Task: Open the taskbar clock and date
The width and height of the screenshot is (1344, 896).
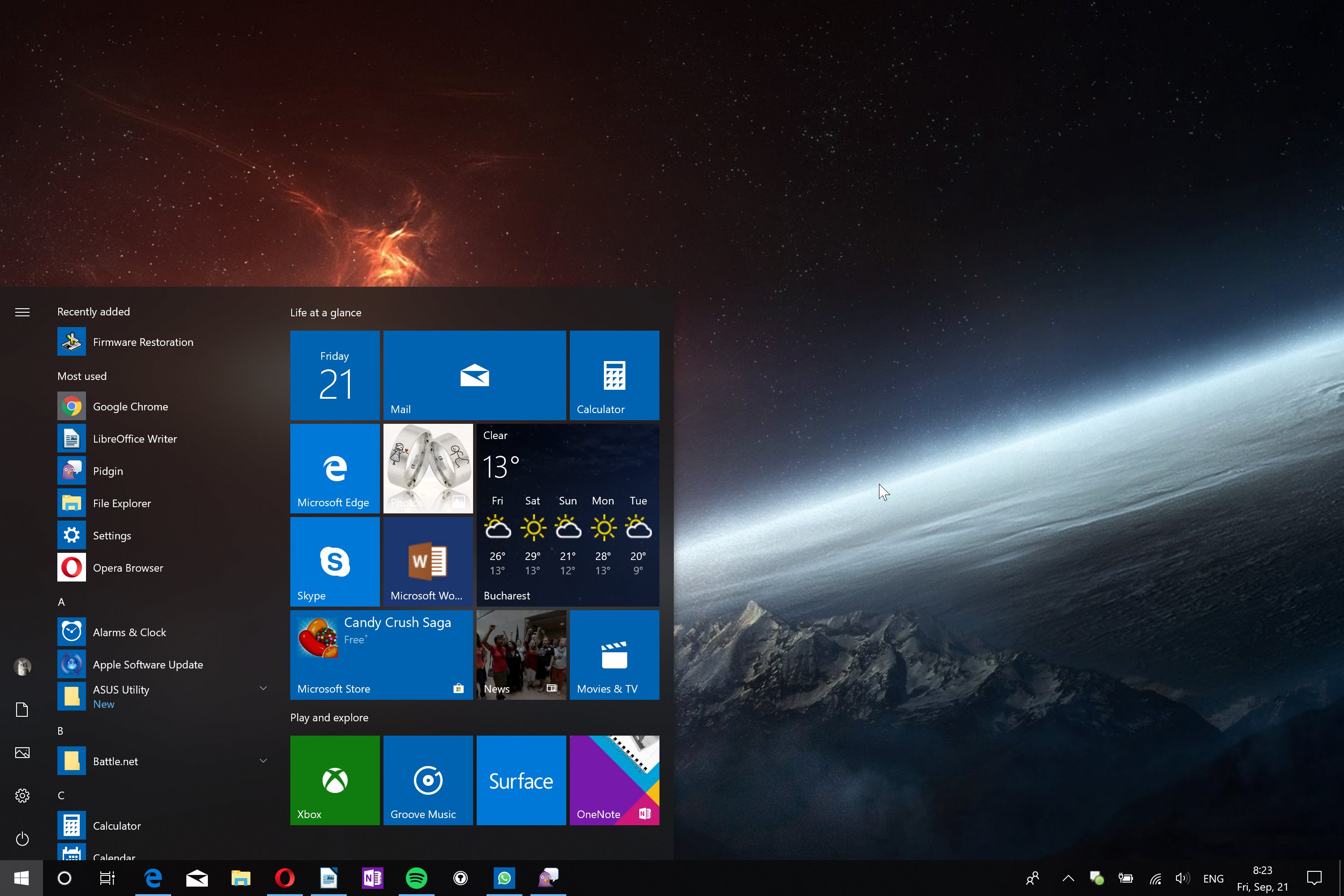Action: tap(1262, 878)
